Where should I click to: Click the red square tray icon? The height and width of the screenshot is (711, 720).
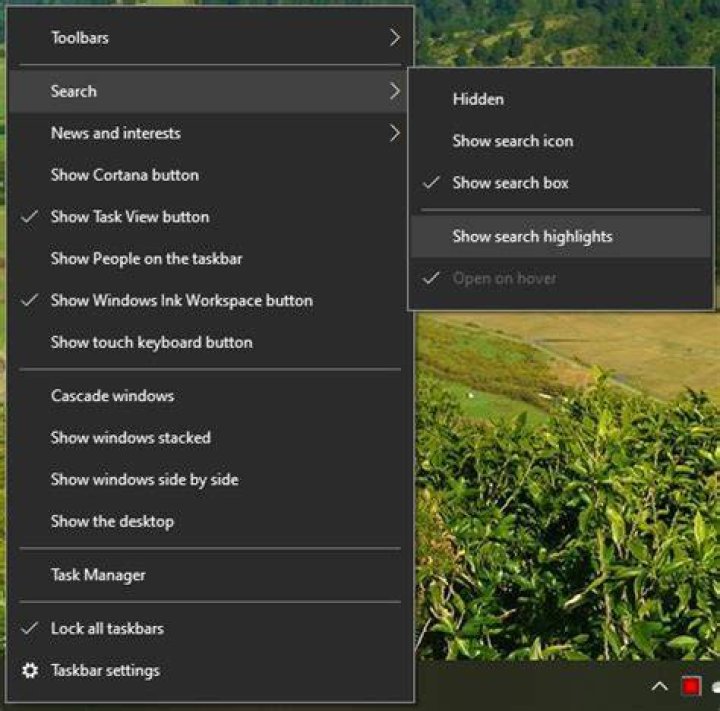(x=691, y=687)
